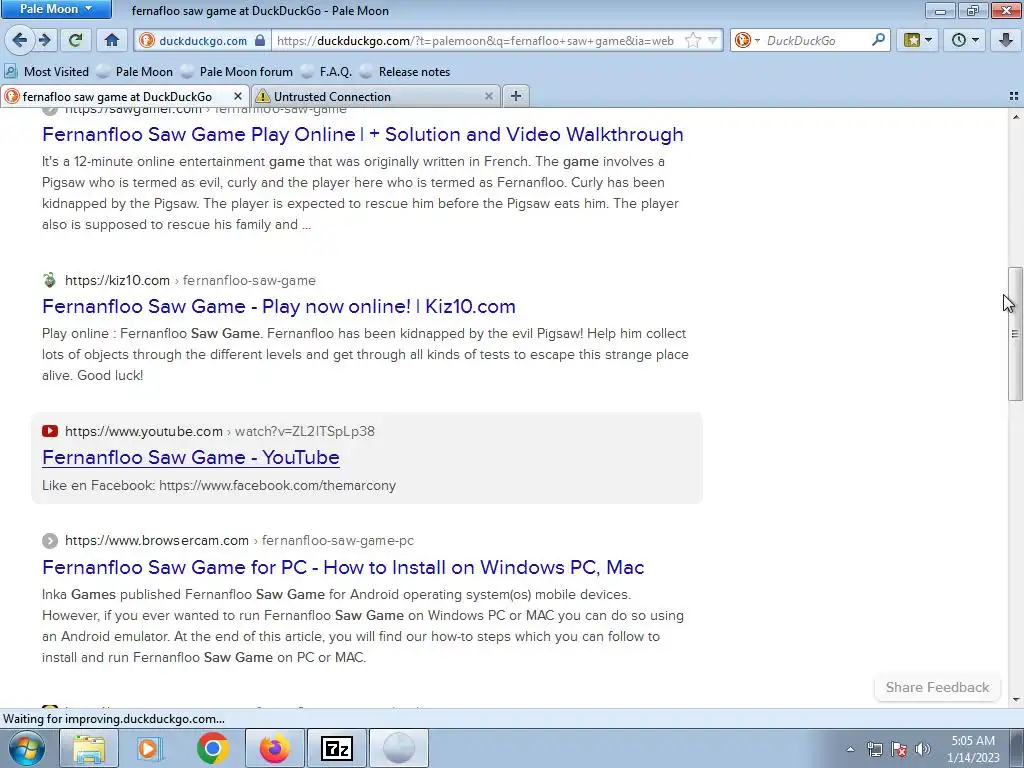The image size is (1024, 768).
Task: Click the kiz10 favicon
Action: coord(50,281)
